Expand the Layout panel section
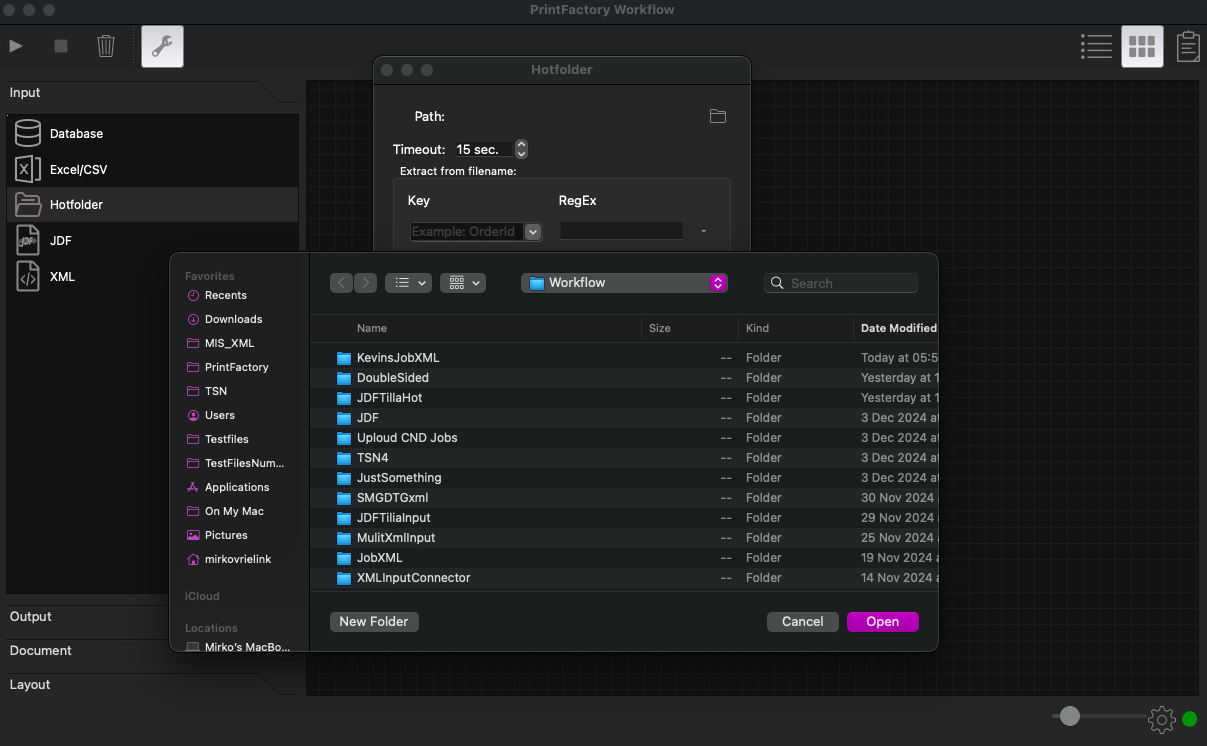Screen dimensions: 1207x746 [30, 685]
